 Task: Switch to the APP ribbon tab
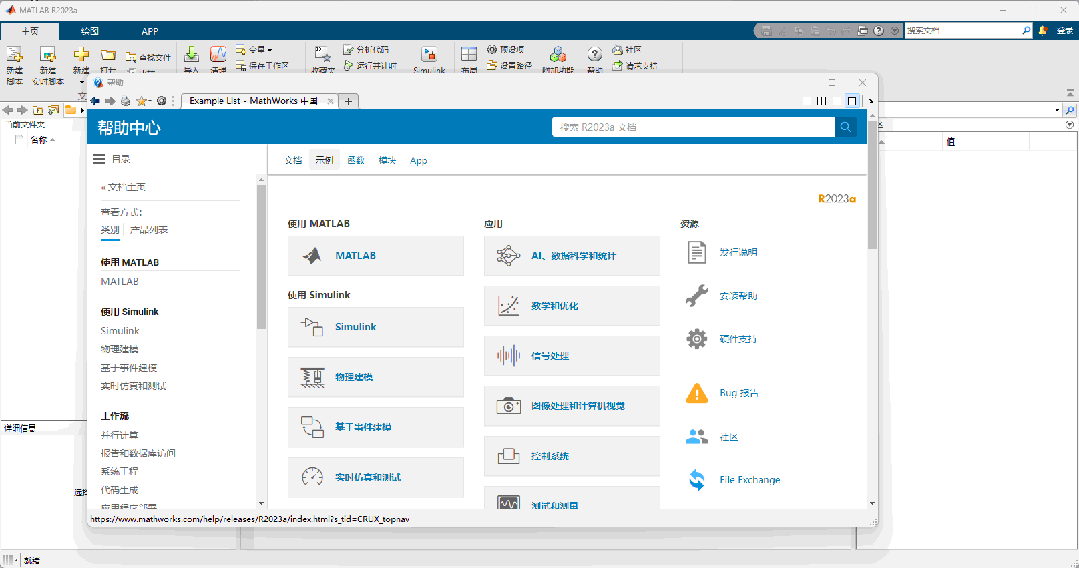(149, 31)
